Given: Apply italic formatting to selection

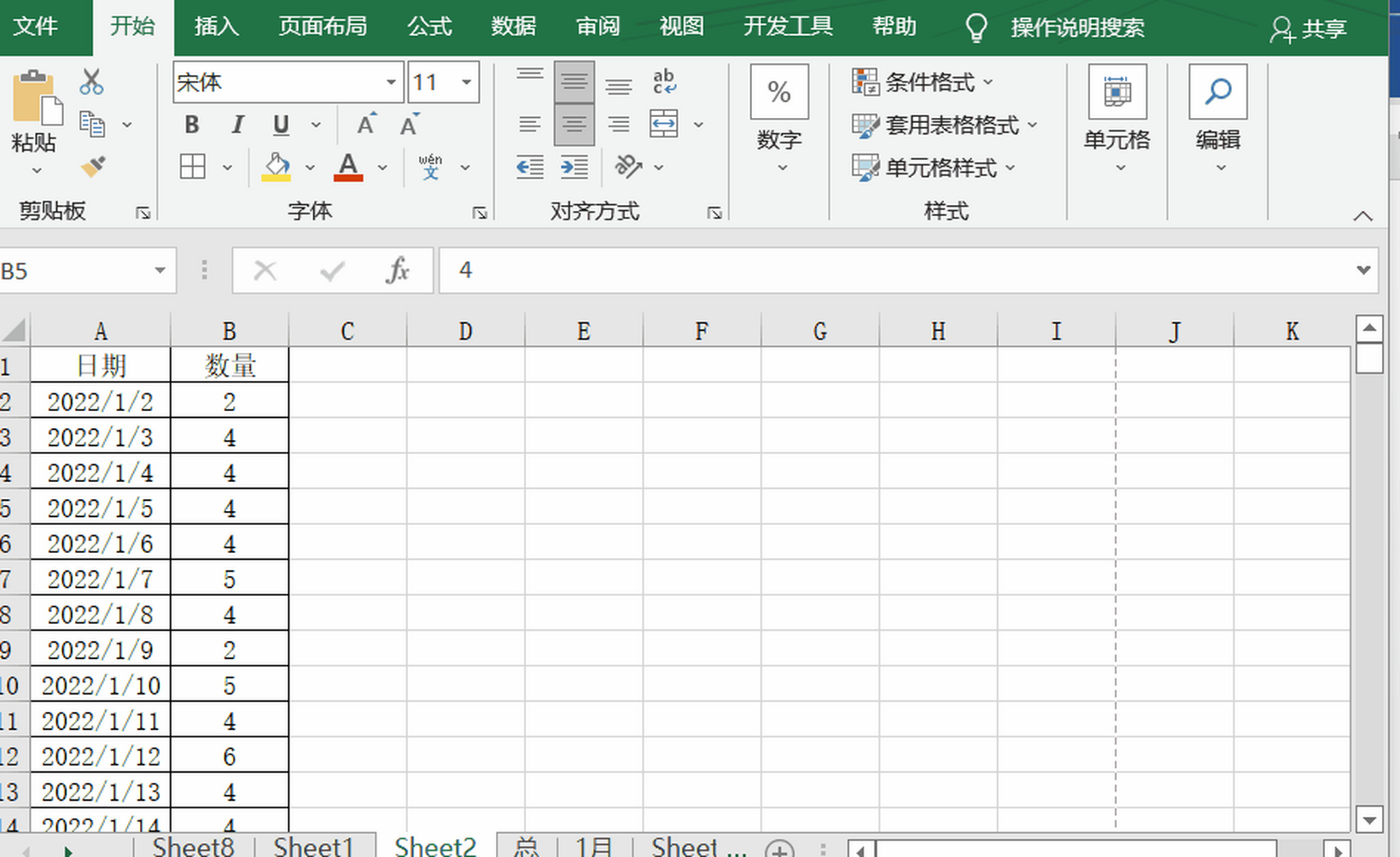Looking at the screenshot, I should click(x=237, y=125).
